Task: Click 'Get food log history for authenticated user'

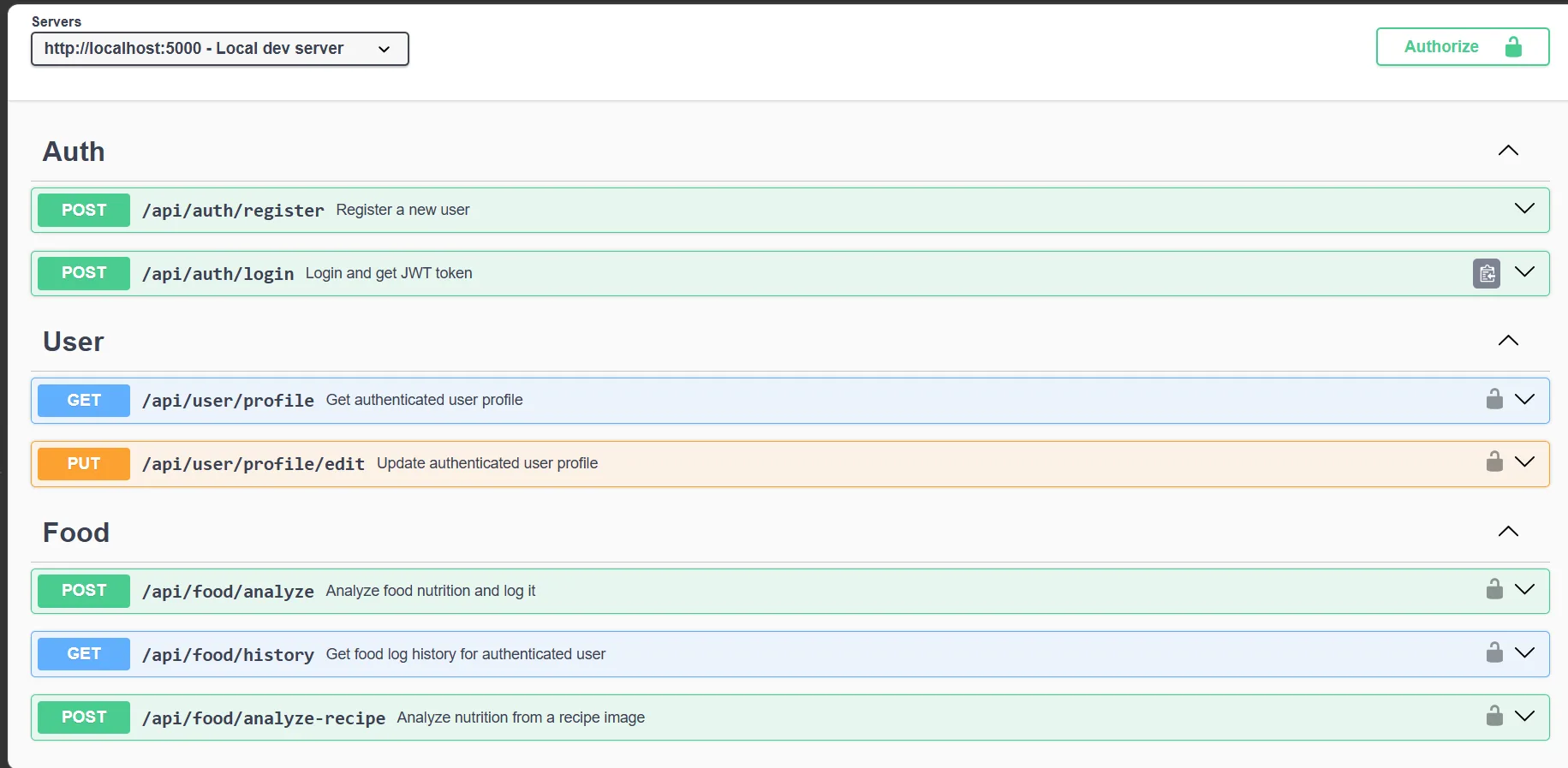Action: [466, 654]
